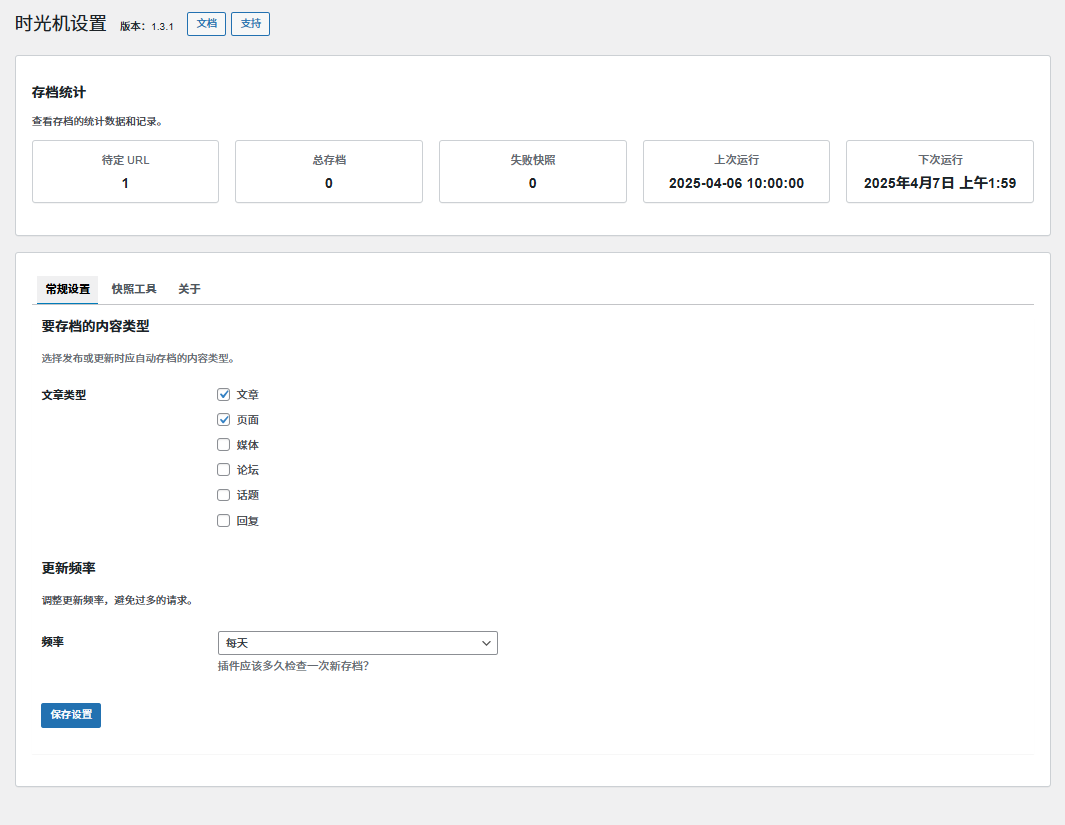Image resolution: width=1065 pixels, height=825 pixels.
Task: Click the 支持 button in header
Action: (x=250, y=24)
